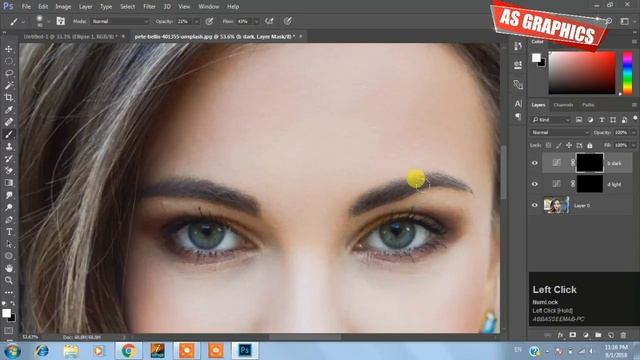
Task: Create new adjustment layer button
Action: pos(586,335)
